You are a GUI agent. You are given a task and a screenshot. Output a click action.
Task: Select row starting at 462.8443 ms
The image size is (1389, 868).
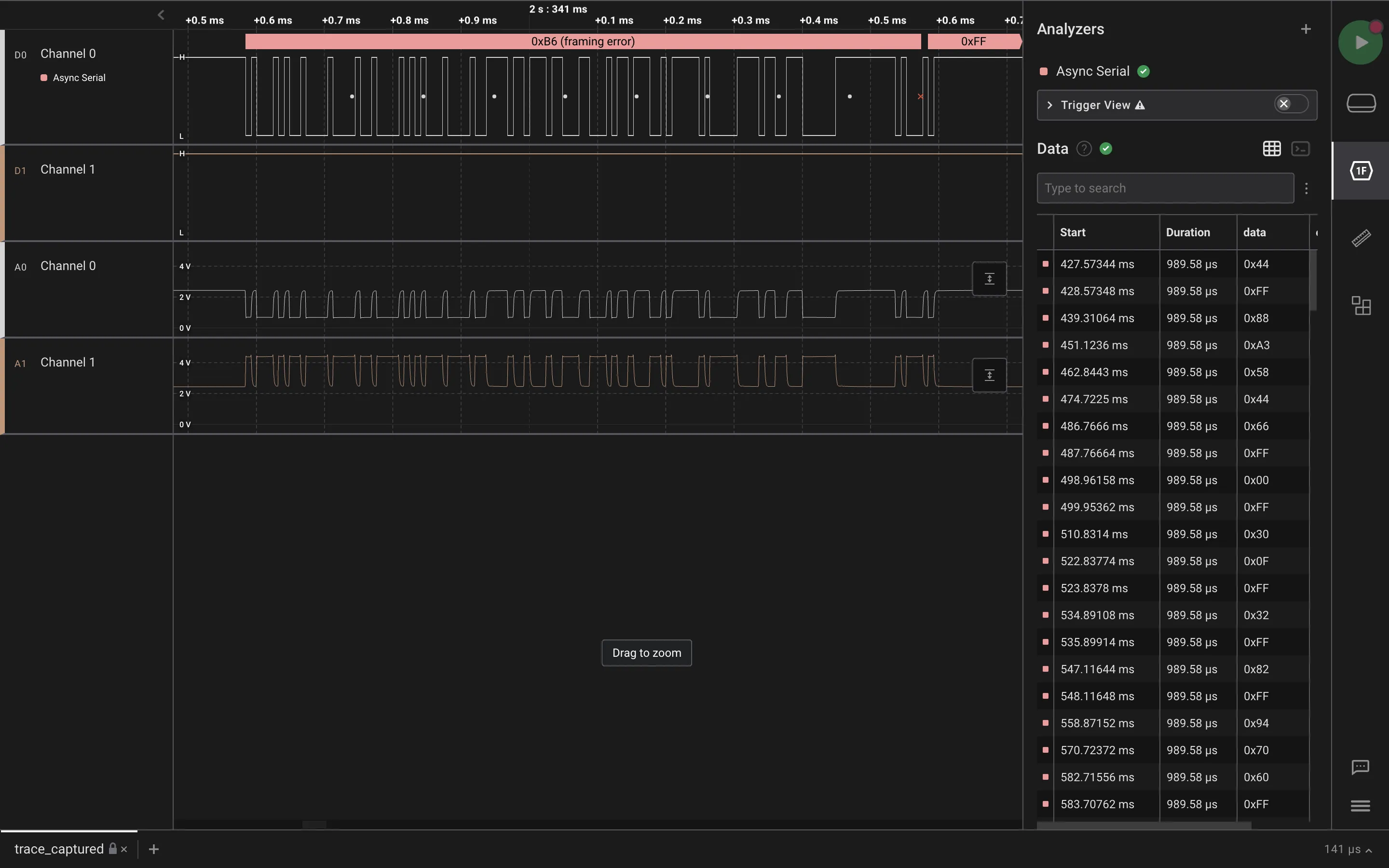tap(1173, 372)
